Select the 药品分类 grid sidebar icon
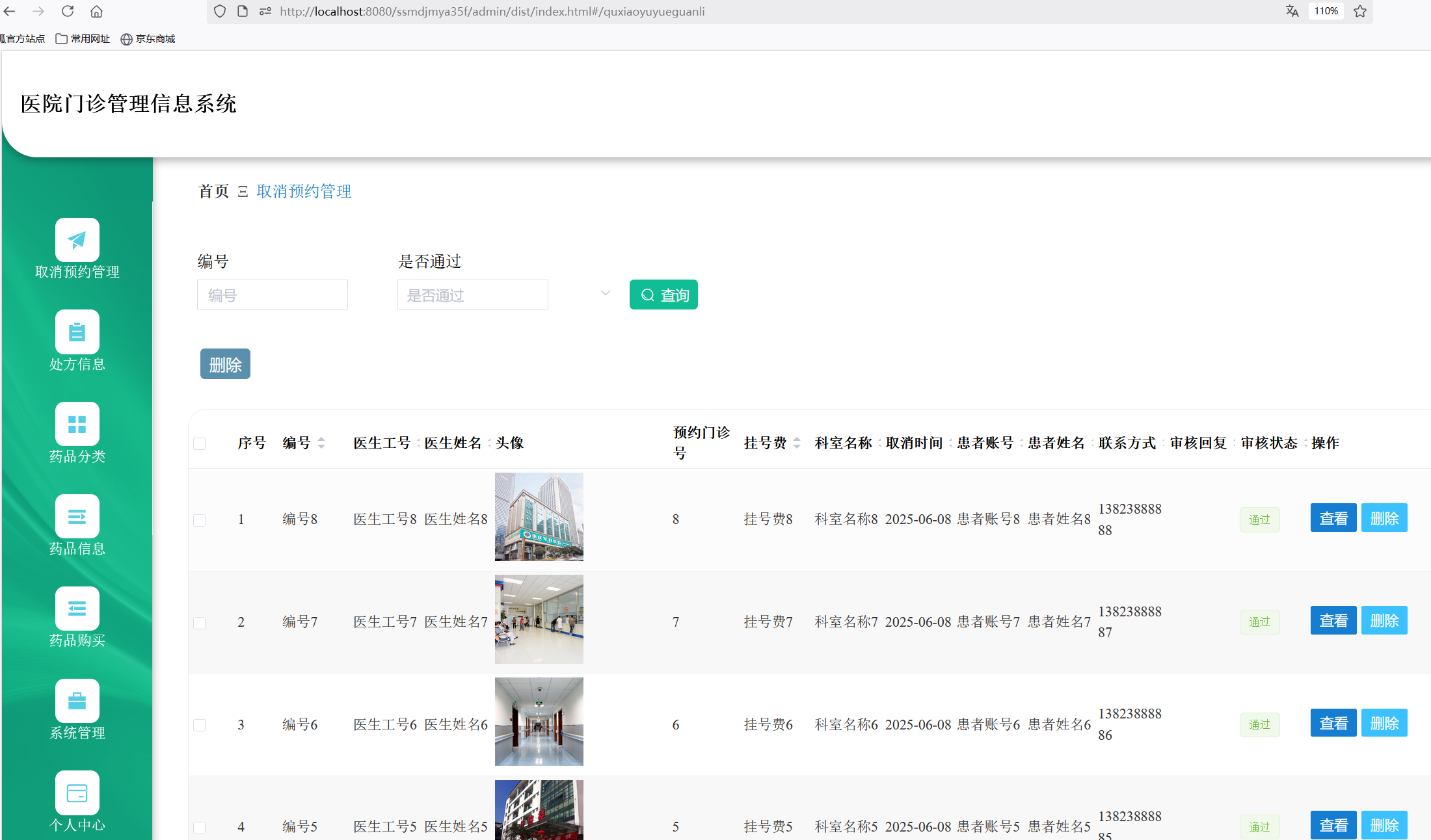This screenshot has width=1431, height=840. (x=77, y=424)
